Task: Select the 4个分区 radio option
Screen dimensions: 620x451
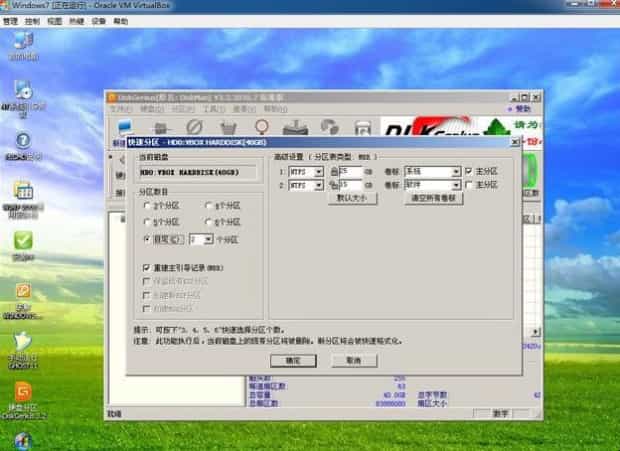Action: tap(208, 206)
